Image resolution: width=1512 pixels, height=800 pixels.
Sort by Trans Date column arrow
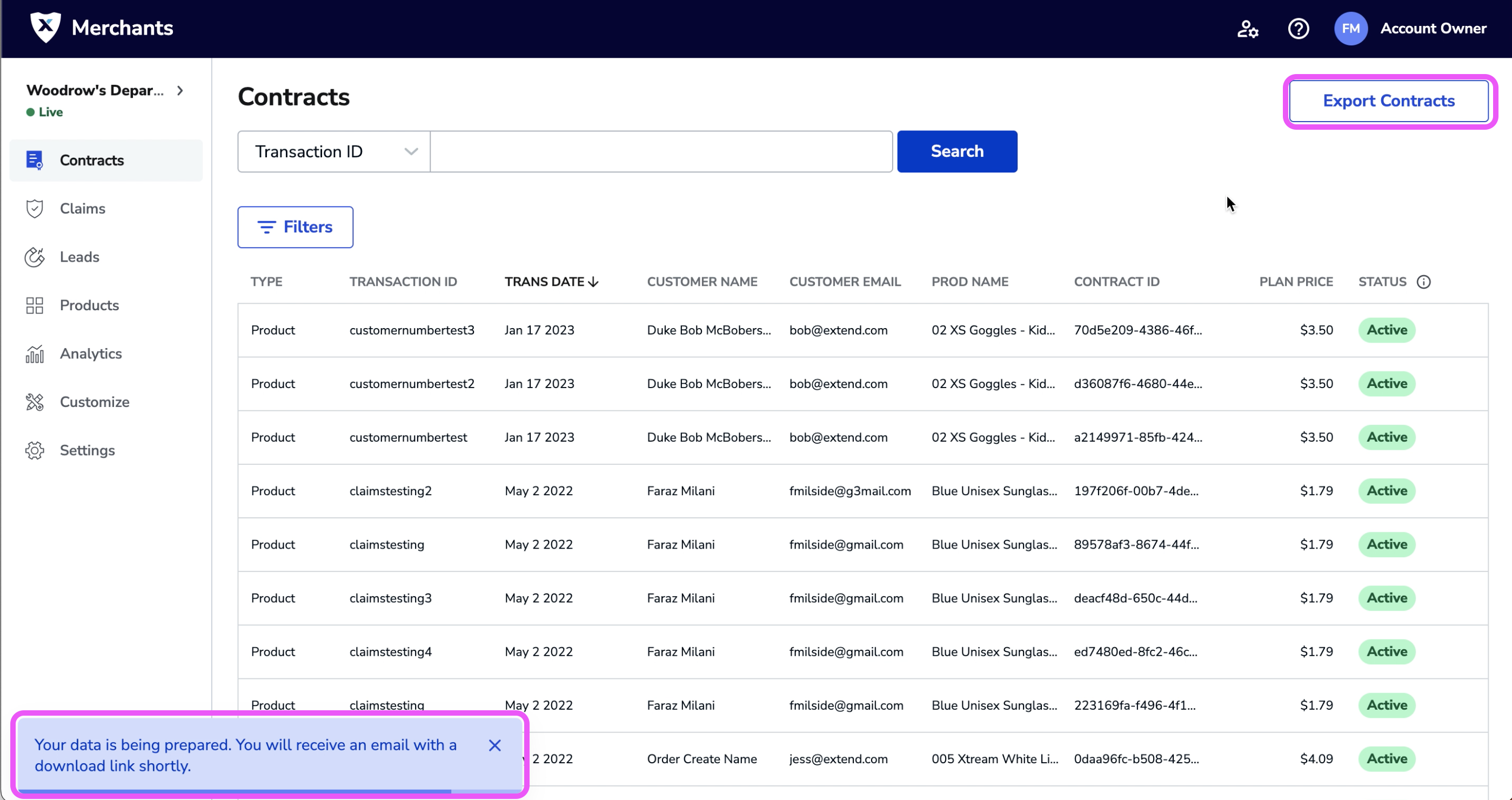point(593,282)
